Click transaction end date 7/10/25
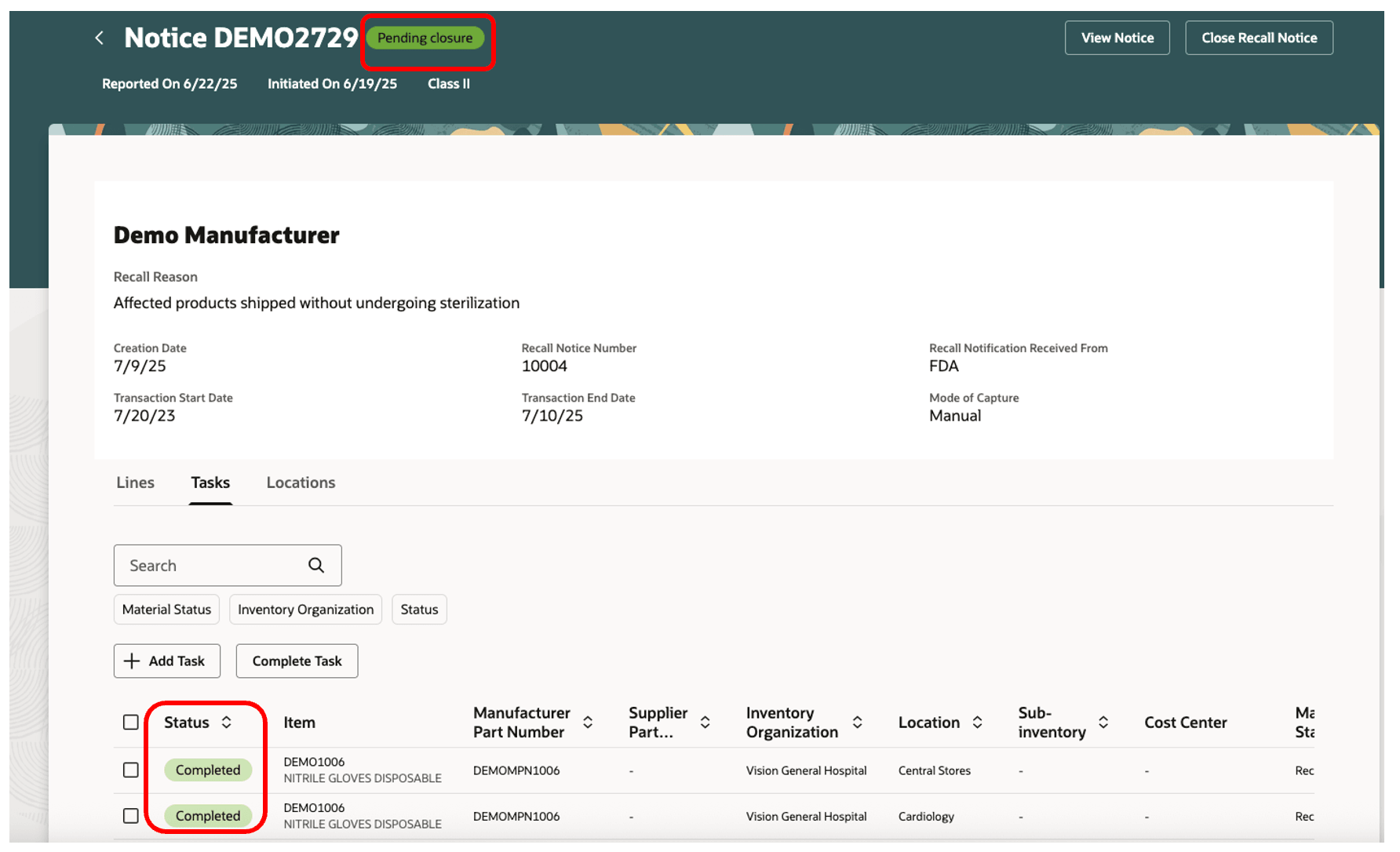1400x852 pixels. [x=552, y=416]
